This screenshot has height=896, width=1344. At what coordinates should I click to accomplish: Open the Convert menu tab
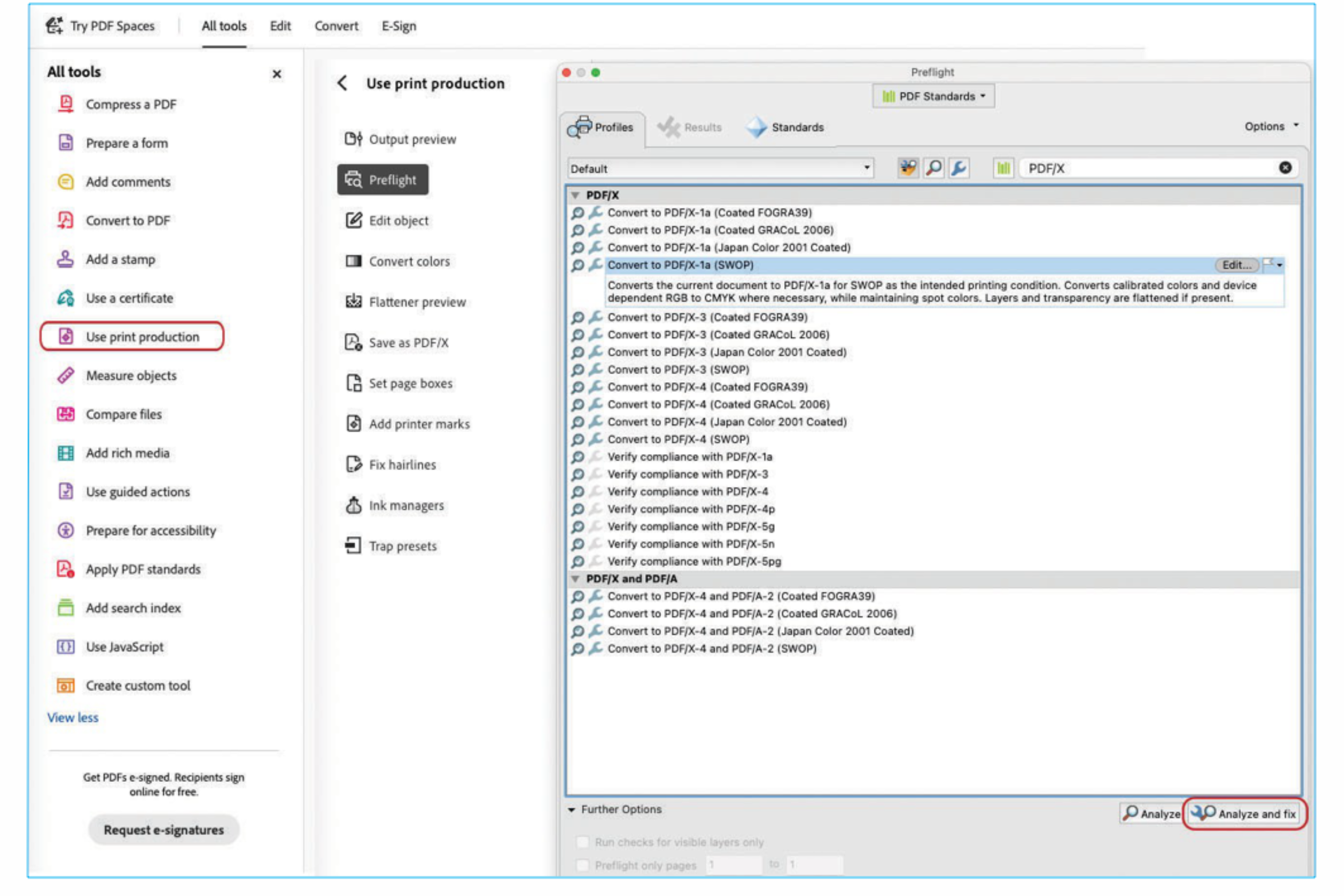(x=336, y=26)
